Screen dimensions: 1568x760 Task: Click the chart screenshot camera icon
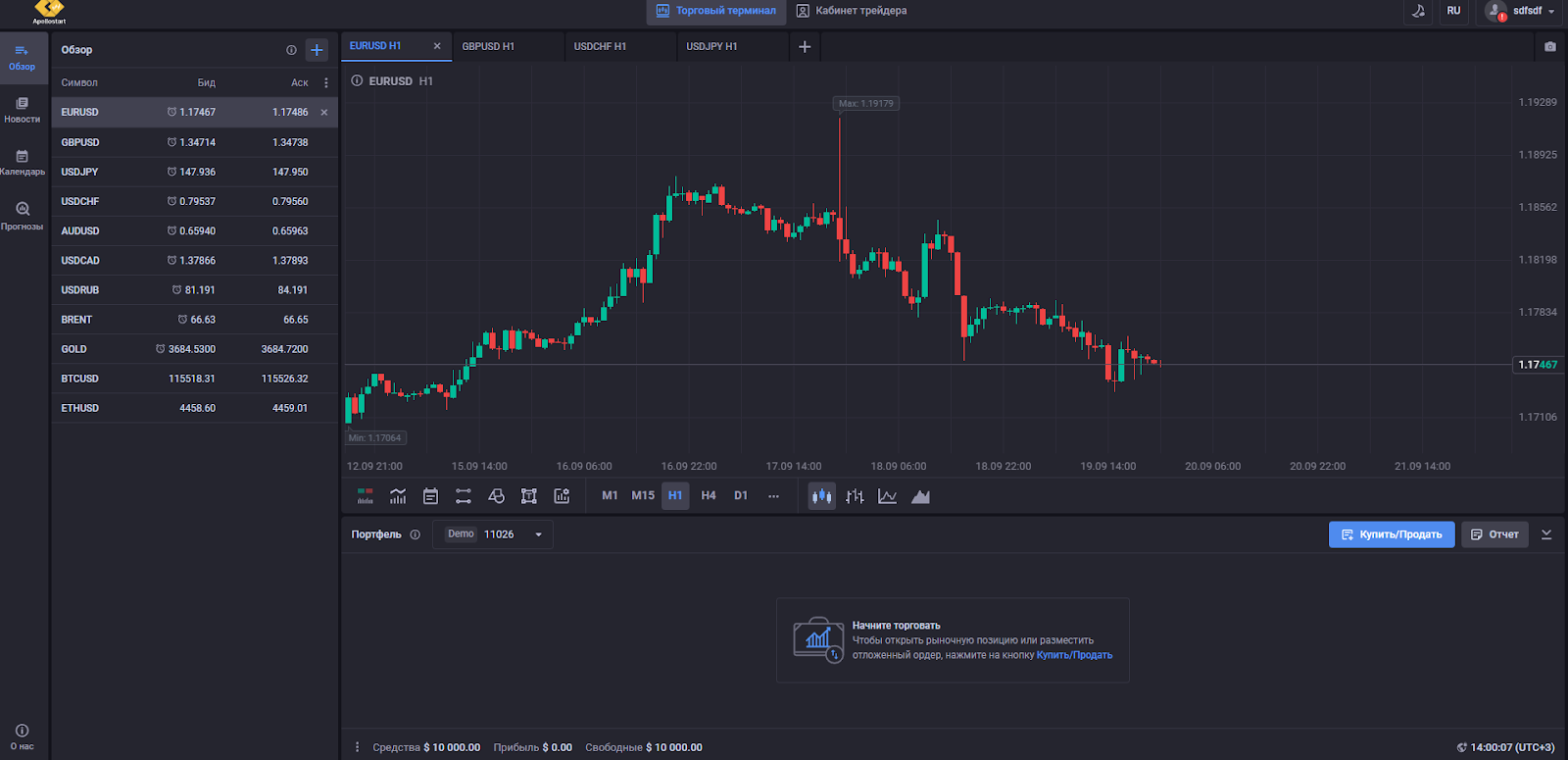click(x=1549, y=47)
